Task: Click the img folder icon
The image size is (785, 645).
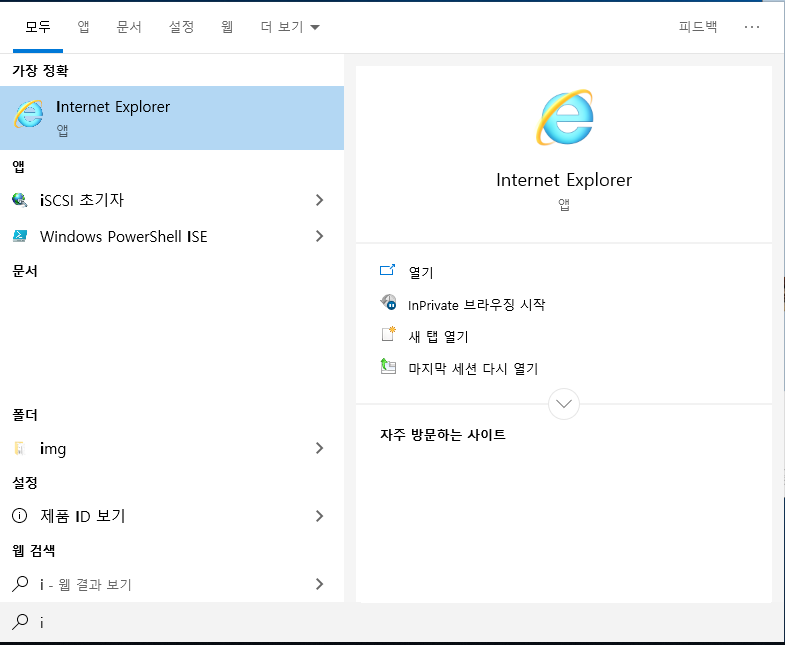Action: (x=20, y=449)
